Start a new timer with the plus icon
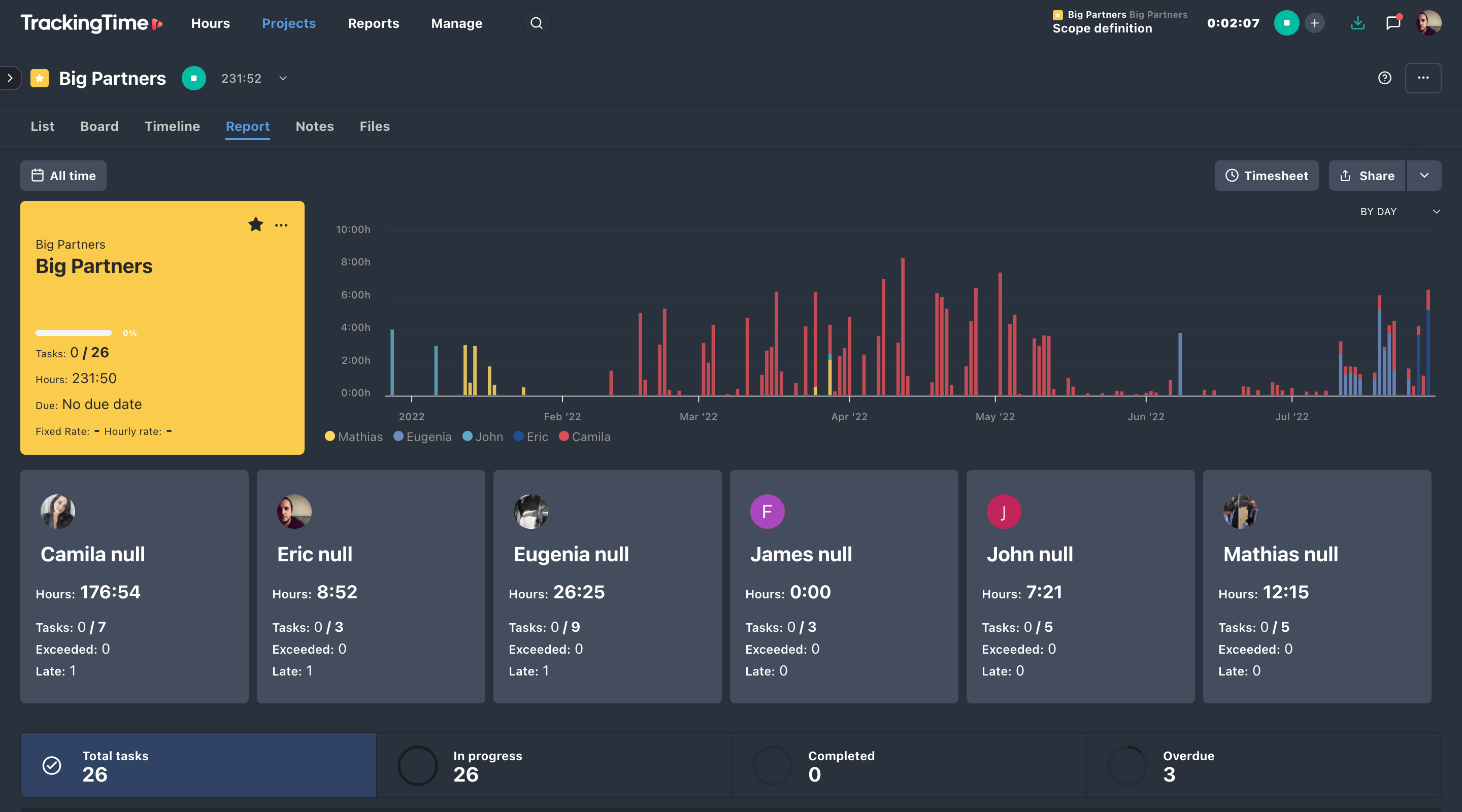 coord(1314,23)
